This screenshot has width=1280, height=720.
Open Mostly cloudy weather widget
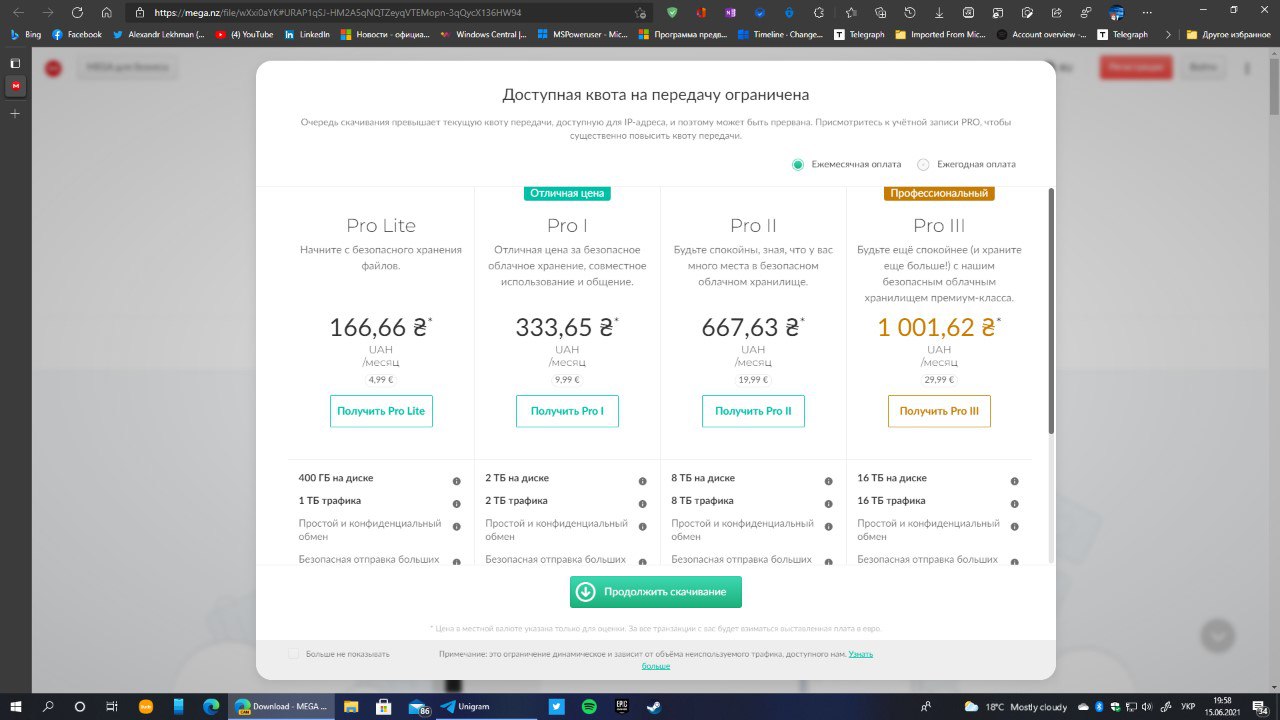(1015, 706)
